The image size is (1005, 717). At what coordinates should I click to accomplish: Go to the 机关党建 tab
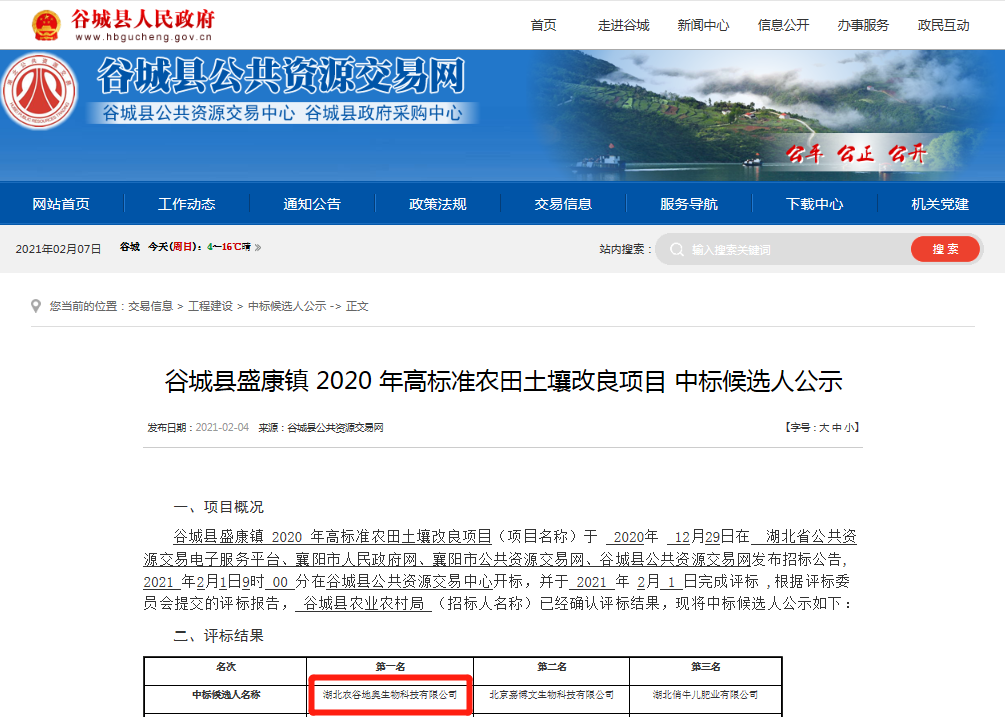(x=940, y=204)
